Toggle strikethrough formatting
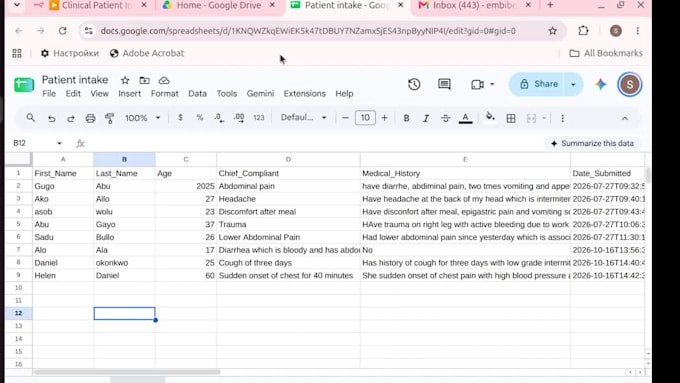 pos(445,118)
